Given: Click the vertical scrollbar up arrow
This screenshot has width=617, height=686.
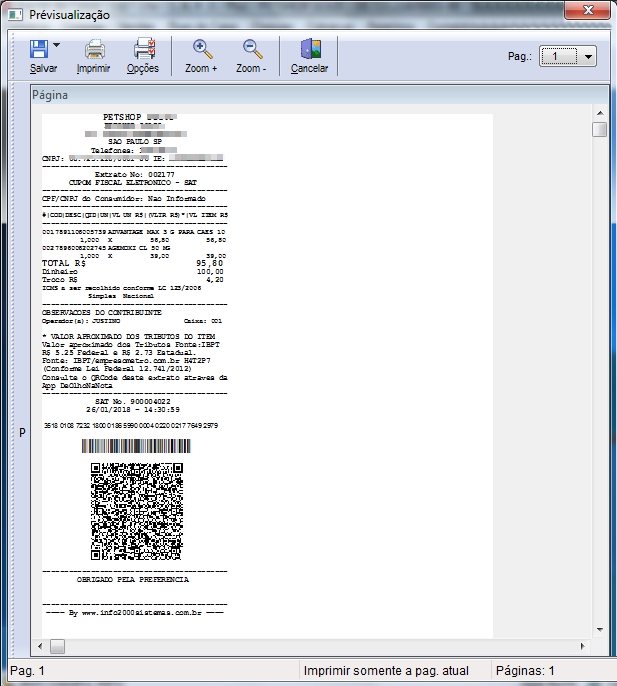Looking at the screenshot, I should (x=600, y=113).
